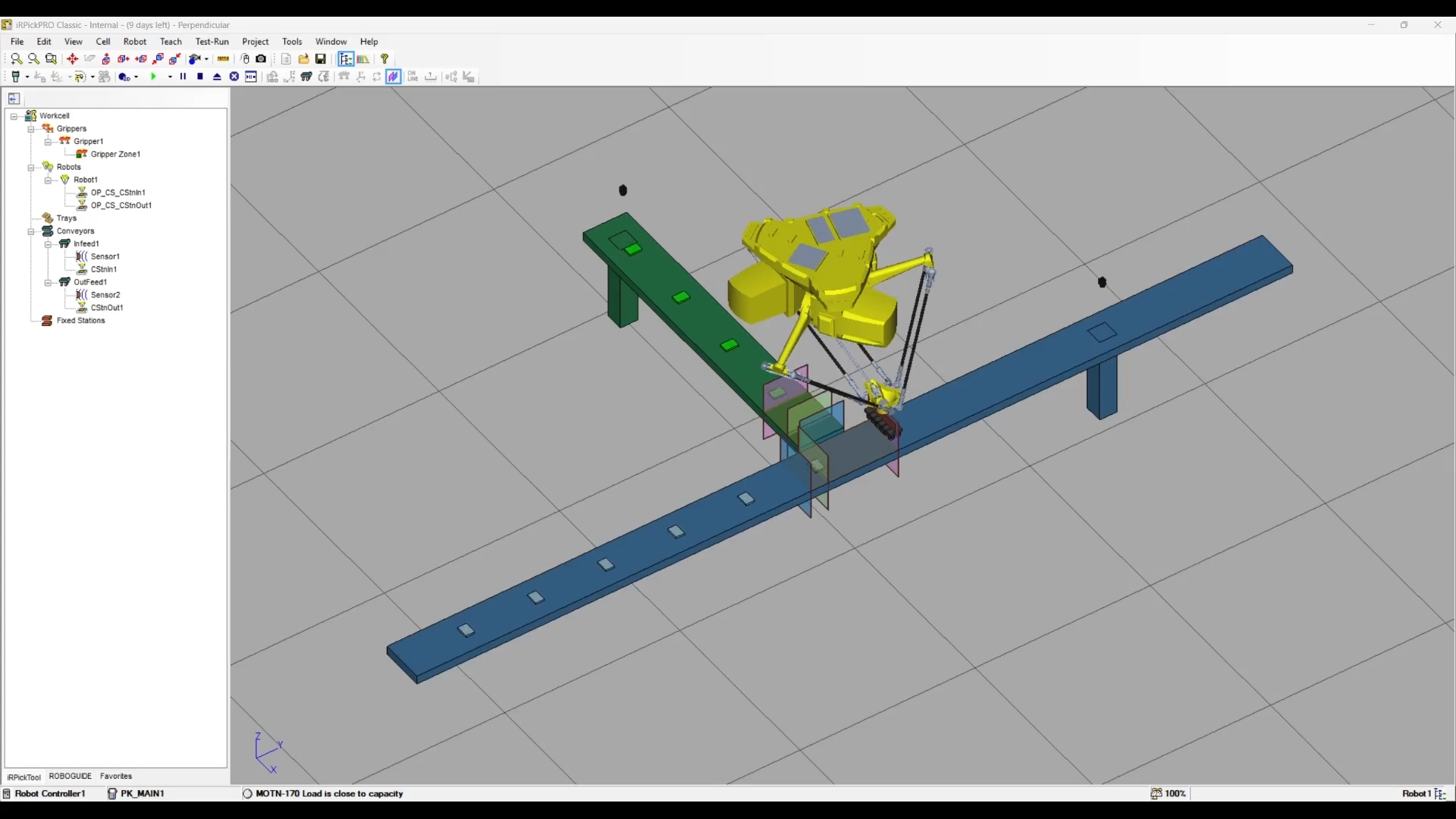The width and height of the screenshot is (1456, 819).
Task: Click the eject triangle toolbar icon
Action: [217, 77]
